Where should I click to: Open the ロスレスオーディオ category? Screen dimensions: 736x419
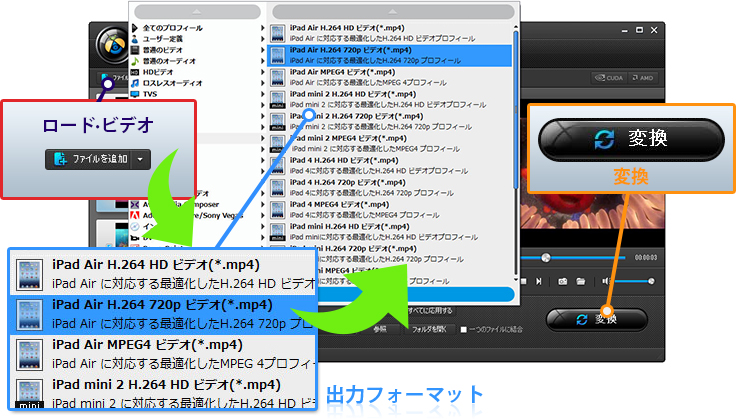pyautogui.click(x=172, y=83)
